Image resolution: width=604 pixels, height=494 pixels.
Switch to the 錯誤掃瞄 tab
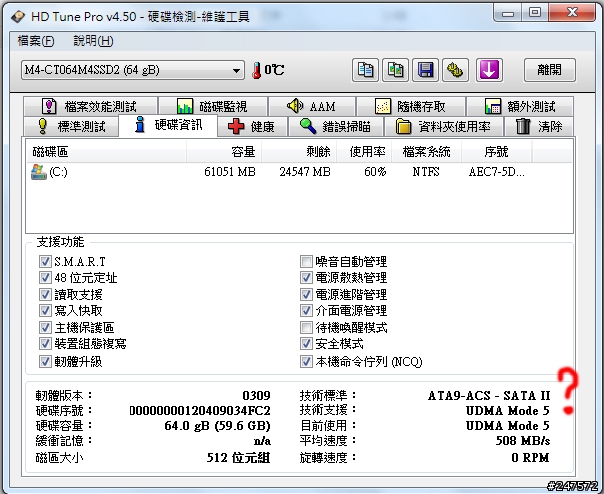coord(336,126)
